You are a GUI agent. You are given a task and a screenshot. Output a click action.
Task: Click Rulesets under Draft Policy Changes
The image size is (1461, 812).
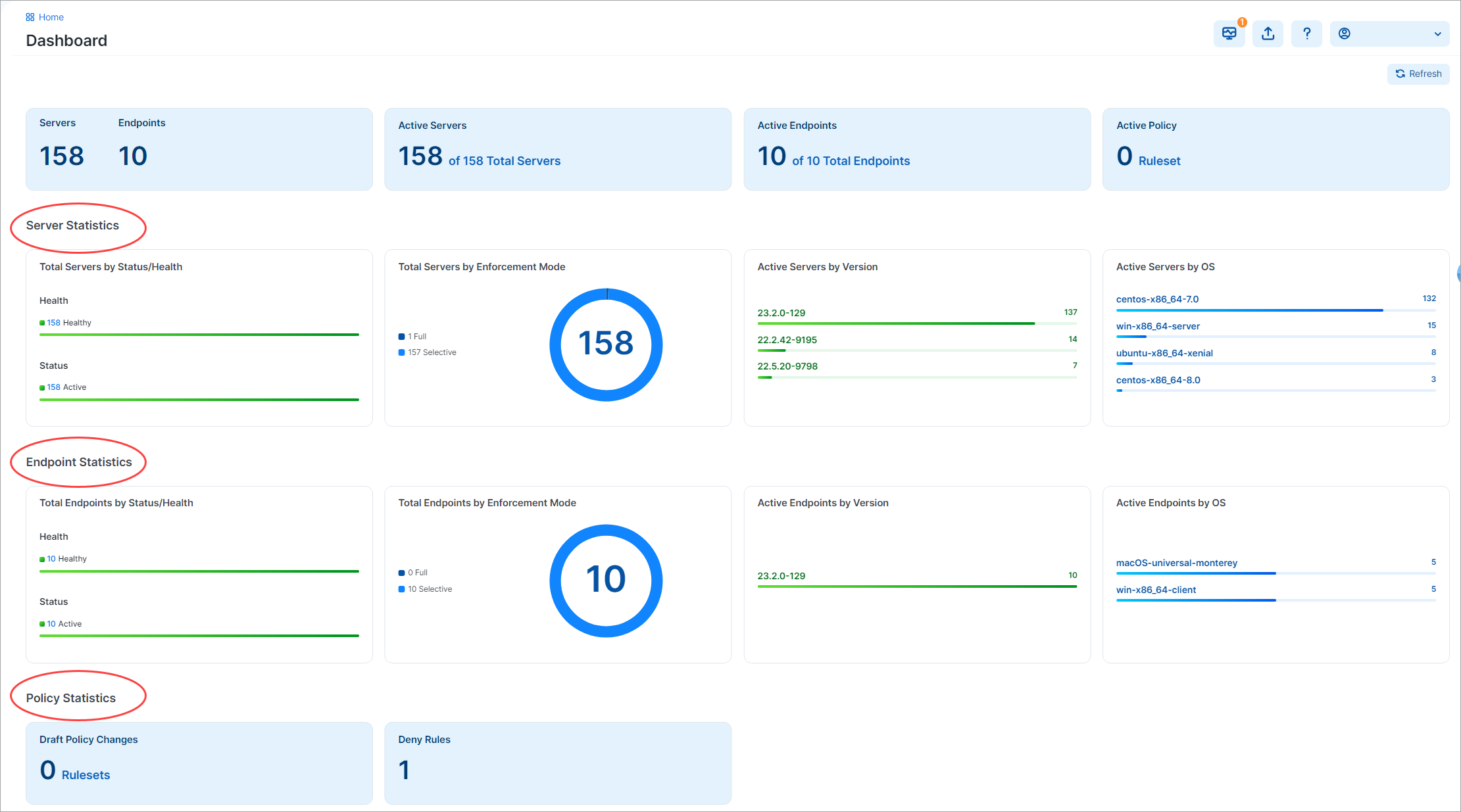tap(85, 775)
